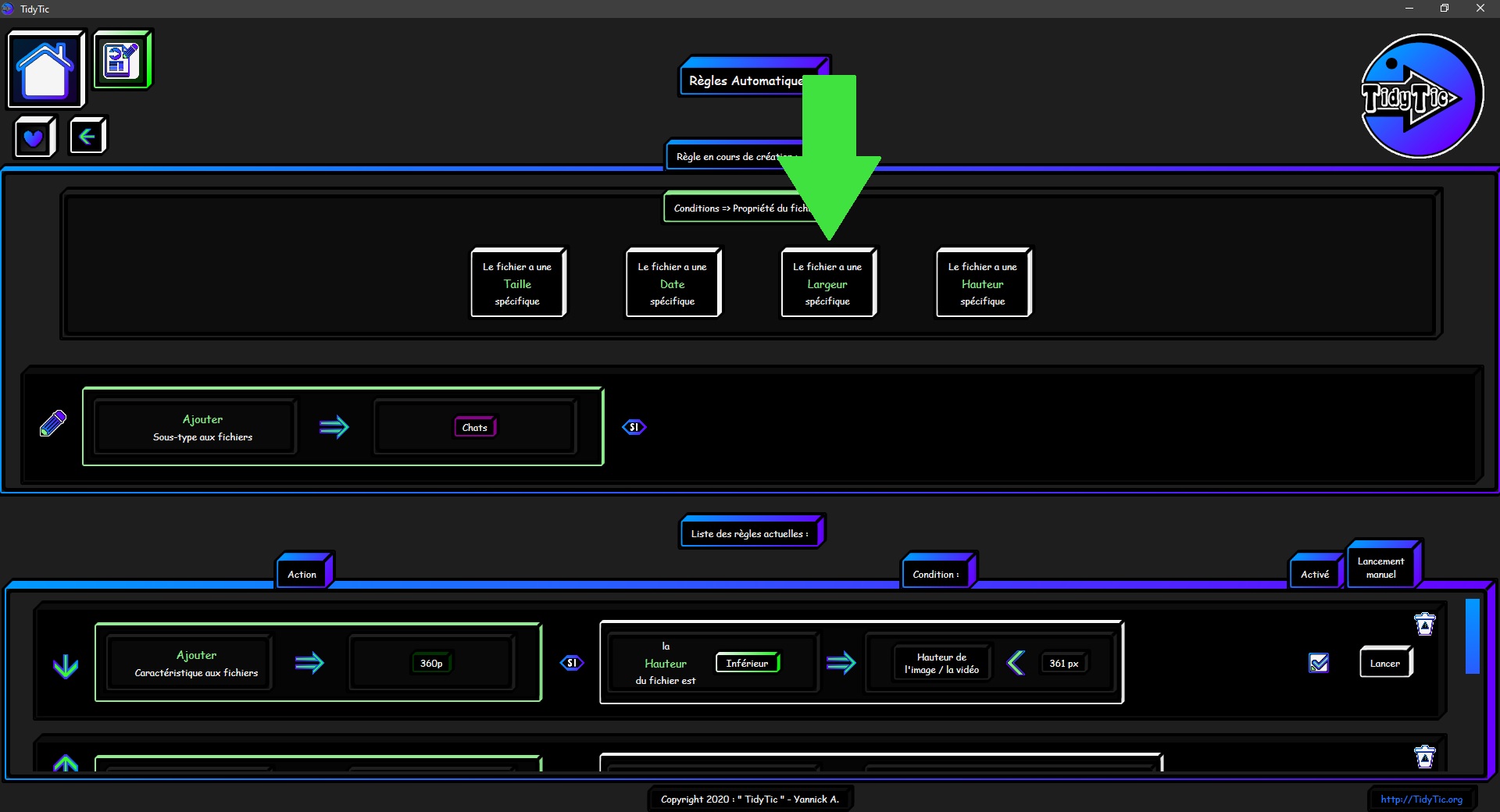1500x812 pixels.
Task: Open the rules editor icon
Action: 122,60
